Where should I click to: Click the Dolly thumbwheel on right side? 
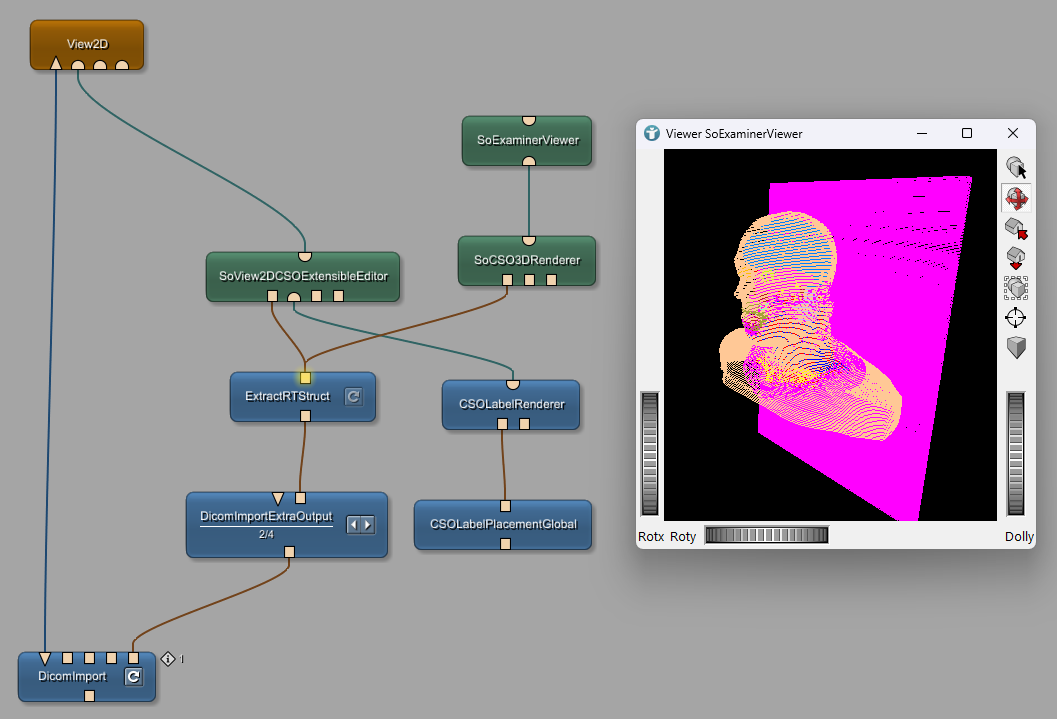click(1018, 454)
